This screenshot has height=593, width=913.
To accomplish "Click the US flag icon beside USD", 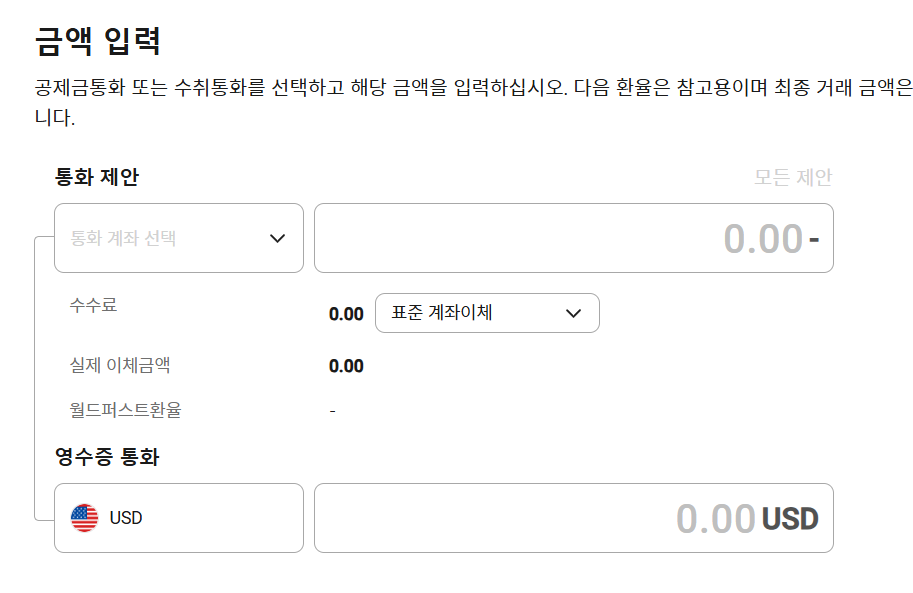I will coord(84,518).
